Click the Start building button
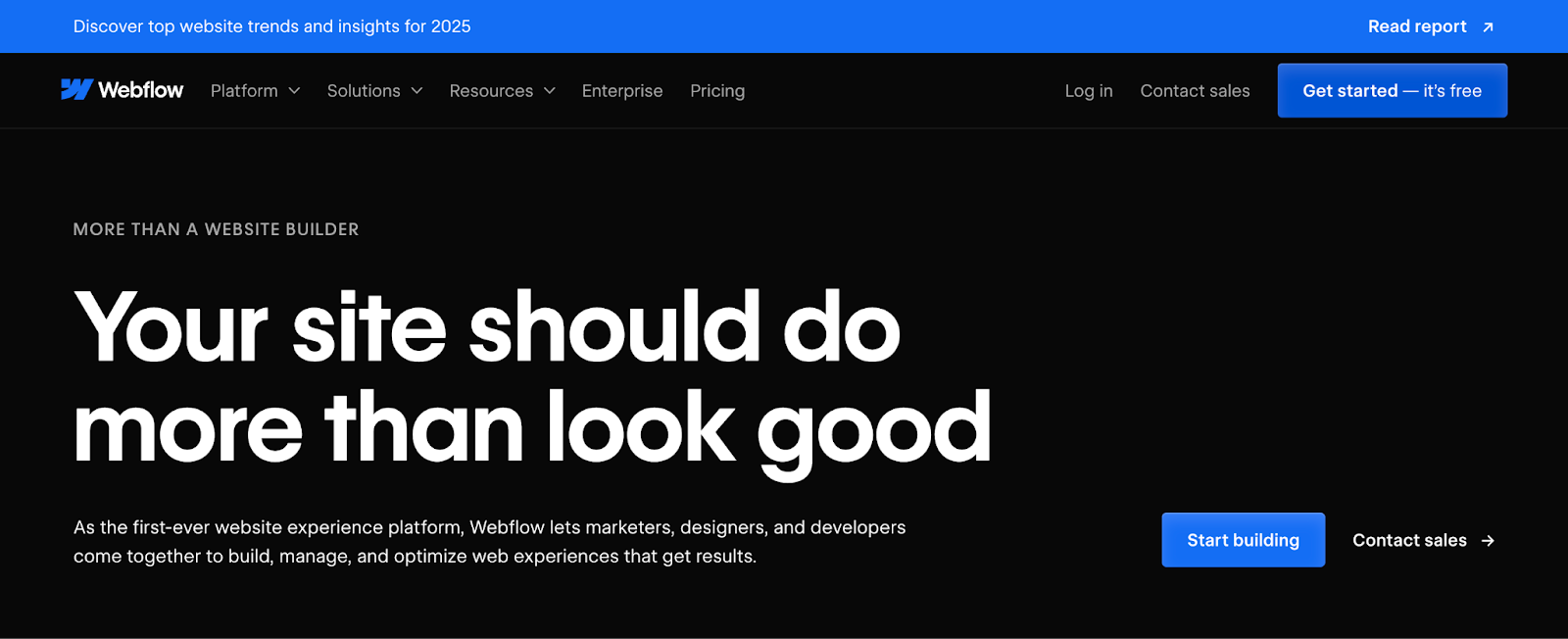 tap(1243, 540)
